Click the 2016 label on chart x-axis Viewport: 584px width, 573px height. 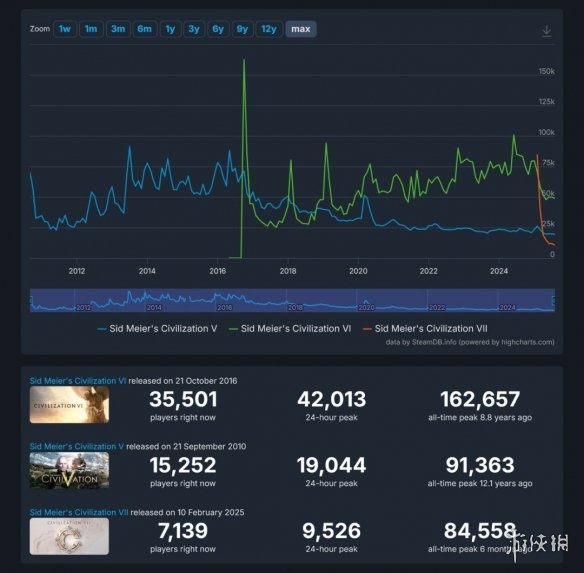tap(218, 271)
